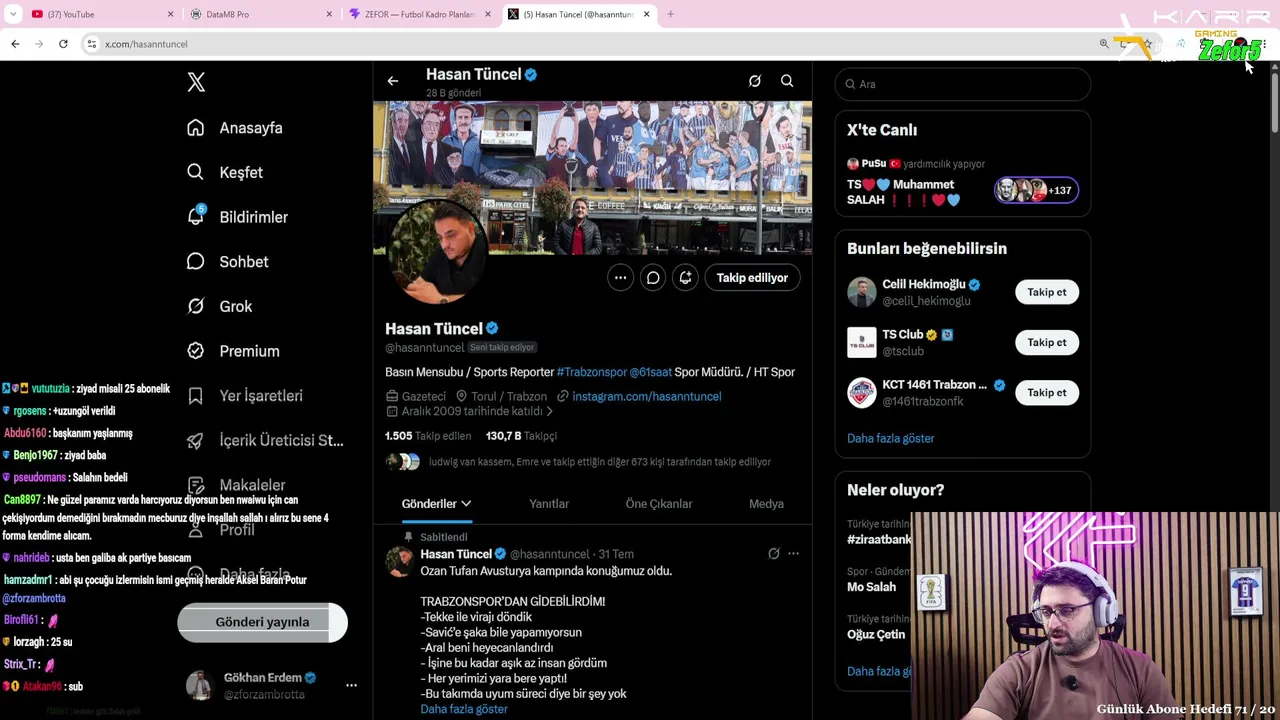Open a new browser tab
This screenshot has width=1280, height=720.
[670, 14]
